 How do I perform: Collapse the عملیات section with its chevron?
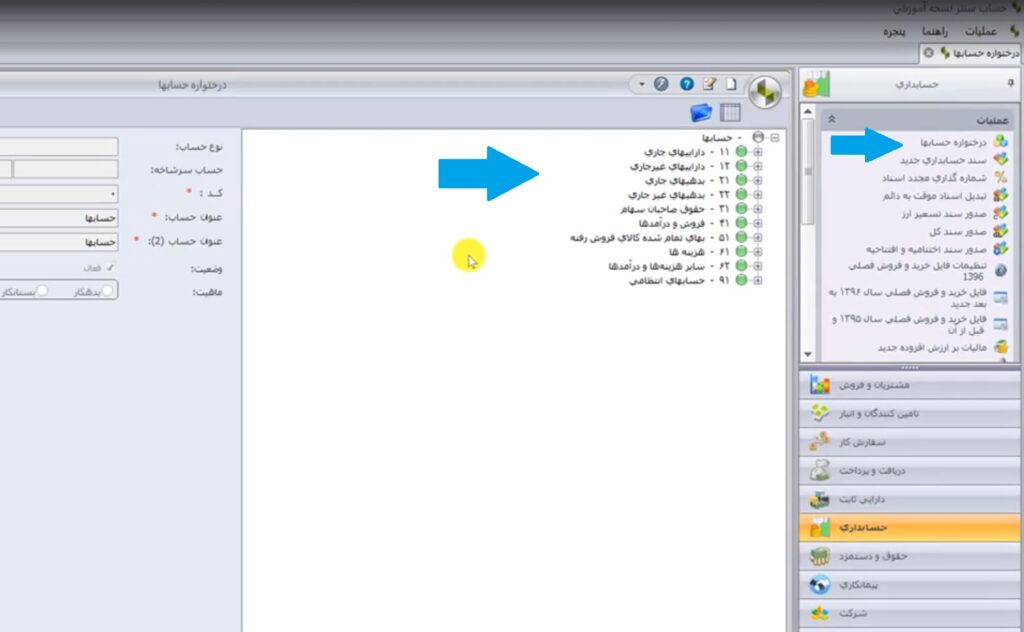pos(831,119)
